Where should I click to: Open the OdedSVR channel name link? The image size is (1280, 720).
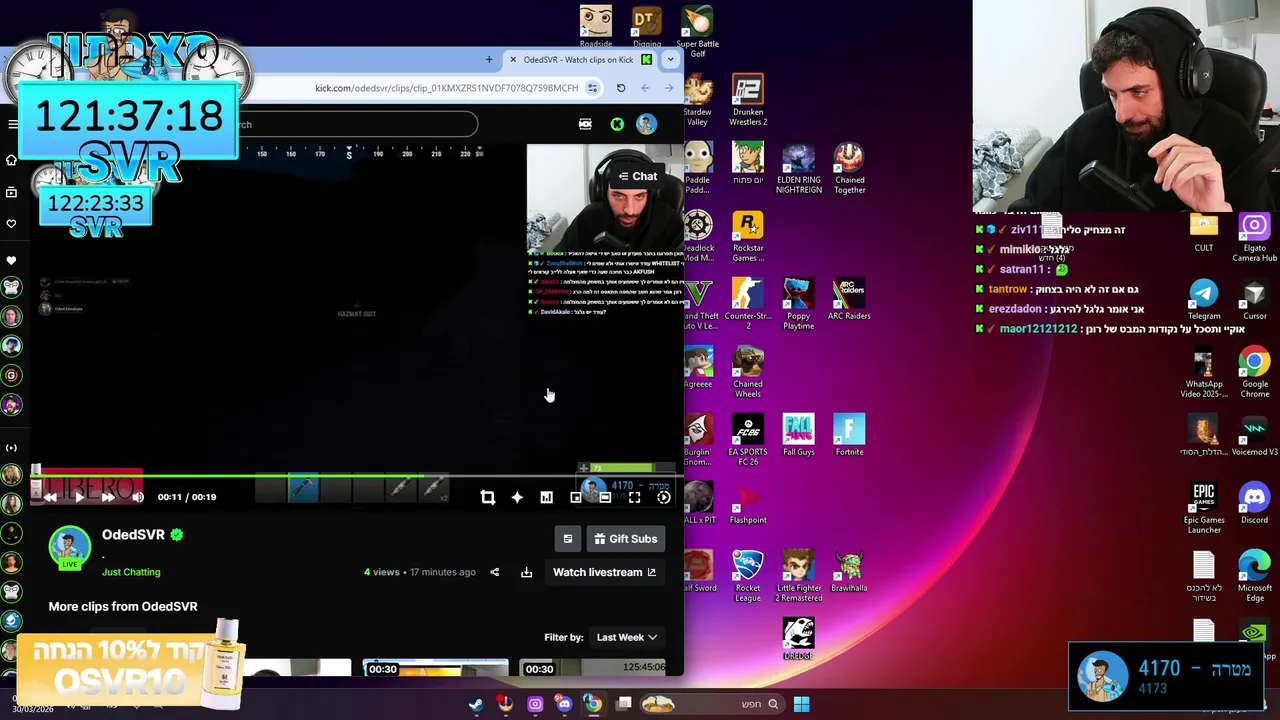click(x=133, y=535)
